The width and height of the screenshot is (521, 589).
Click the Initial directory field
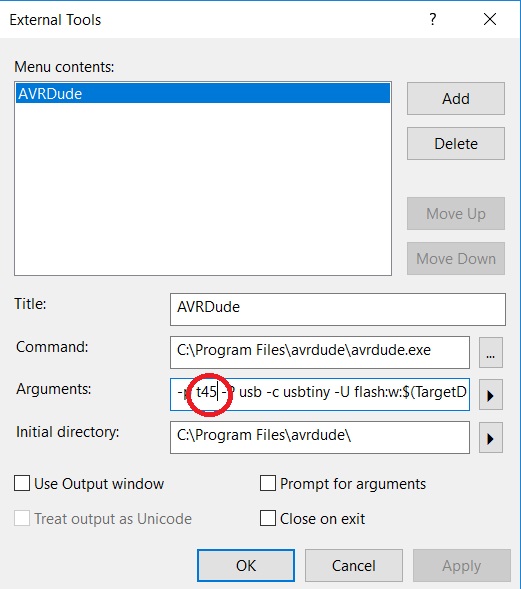[x=320, y=438]
